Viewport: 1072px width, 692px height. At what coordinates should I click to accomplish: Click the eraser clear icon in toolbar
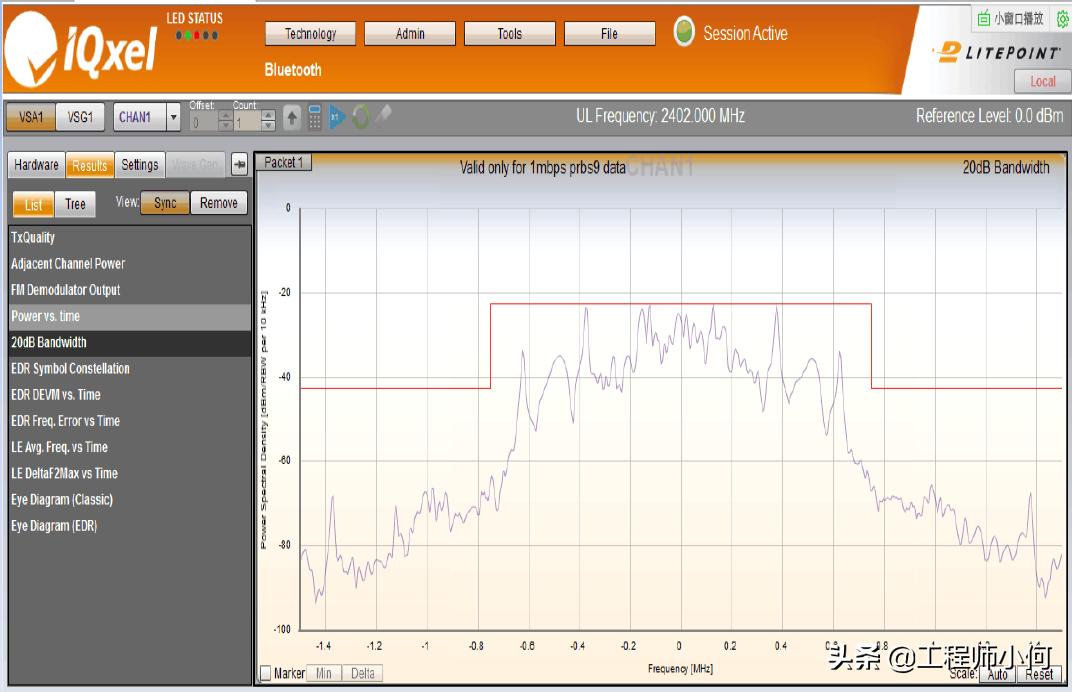384,114
